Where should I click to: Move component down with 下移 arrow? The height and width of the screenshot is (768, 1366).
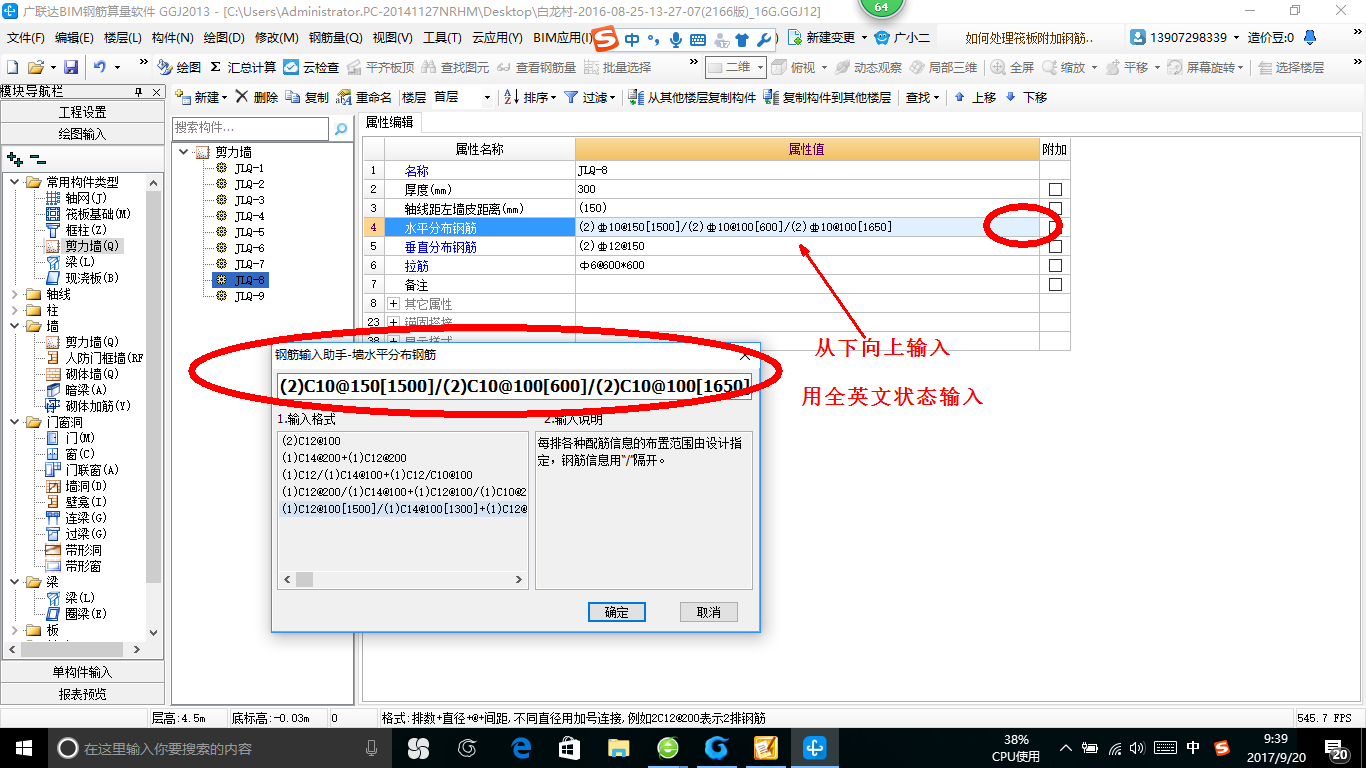pyautogui.click(x=1026, y=97)
